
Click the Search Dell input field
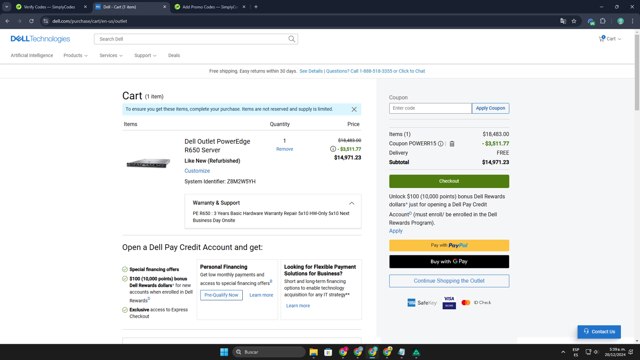(x=191, y=39)
